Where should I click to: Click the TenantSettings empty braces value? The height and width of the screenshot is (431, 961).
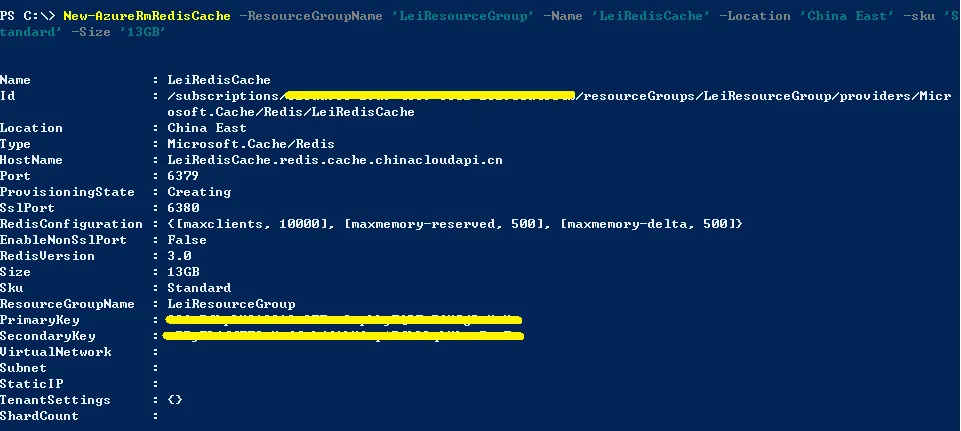(x=175, y=400)
